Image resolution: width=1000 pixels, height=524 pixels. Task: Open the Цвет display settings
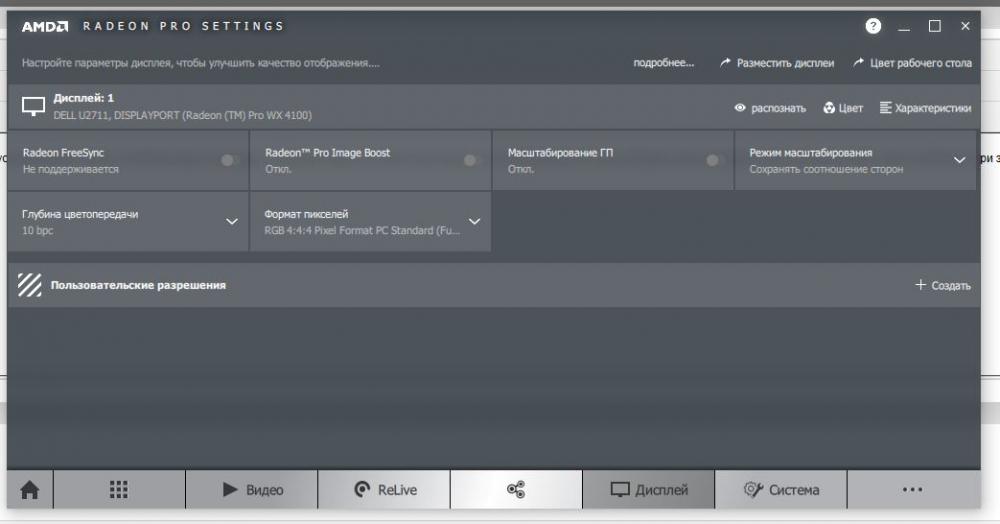coord(851,108)
